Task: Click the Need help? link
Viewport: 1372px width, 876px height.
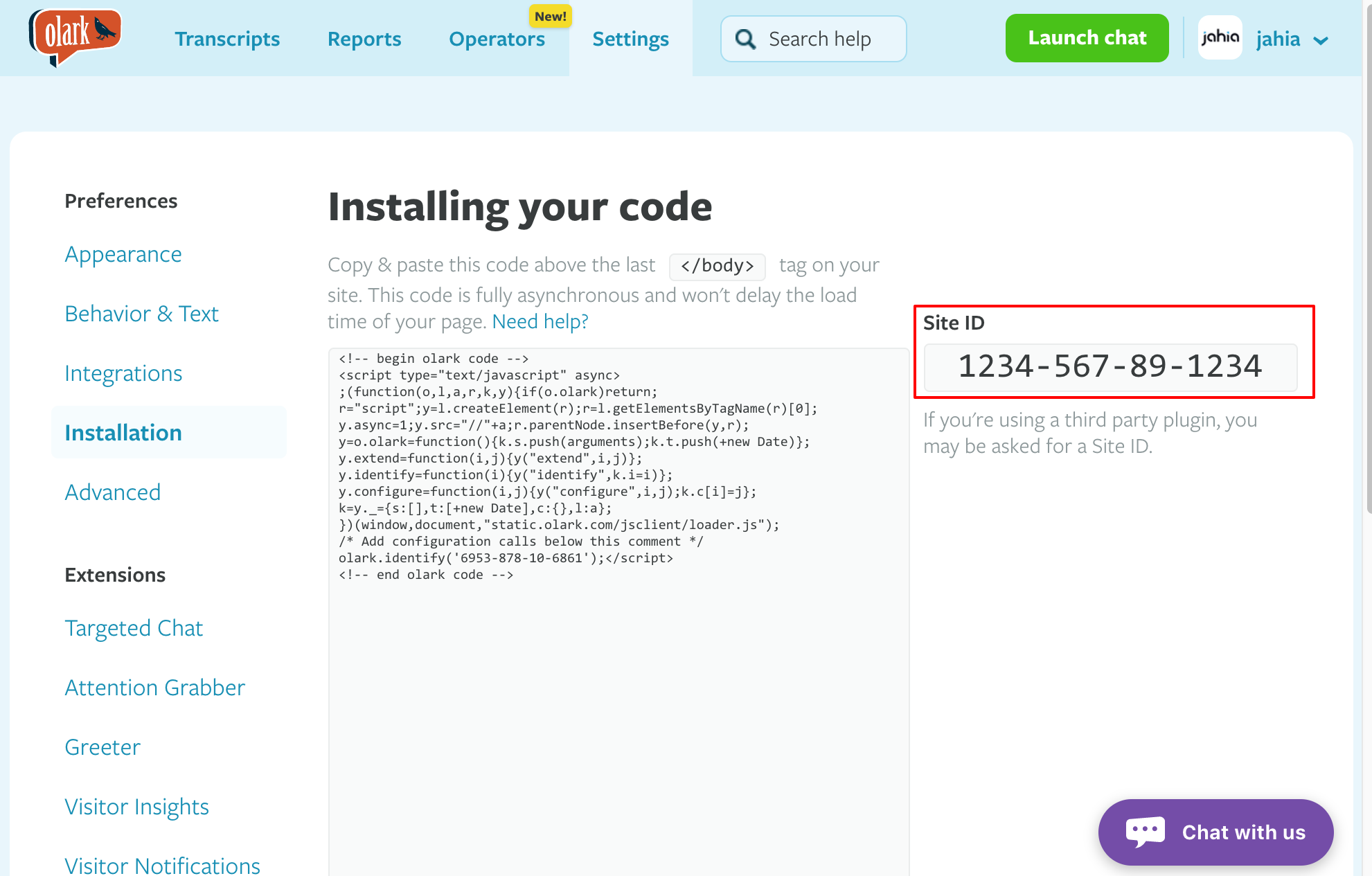Action: (x=540, y=321)
